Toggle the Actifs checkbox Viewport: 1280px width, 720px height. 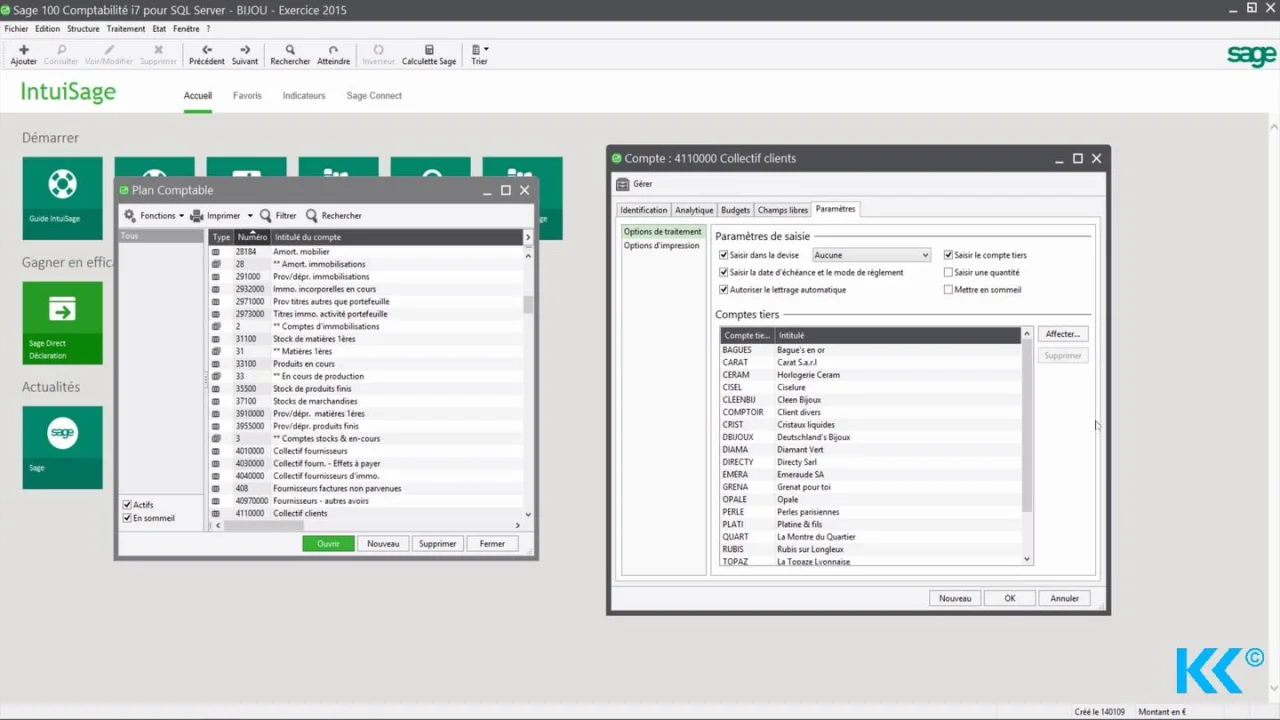tap(127, 505)
